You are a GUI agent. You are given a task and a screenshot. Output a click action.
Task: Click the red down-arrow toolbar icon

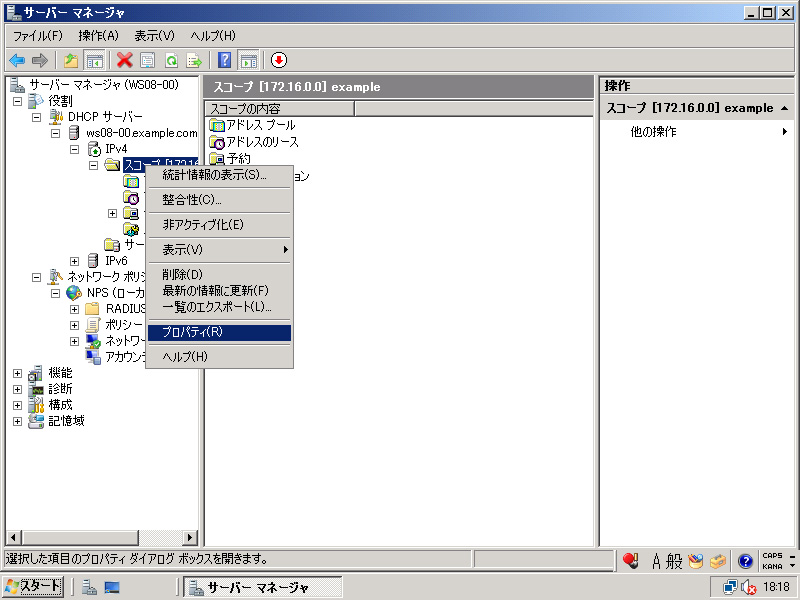pyautogui.click(x=279, y=60)
